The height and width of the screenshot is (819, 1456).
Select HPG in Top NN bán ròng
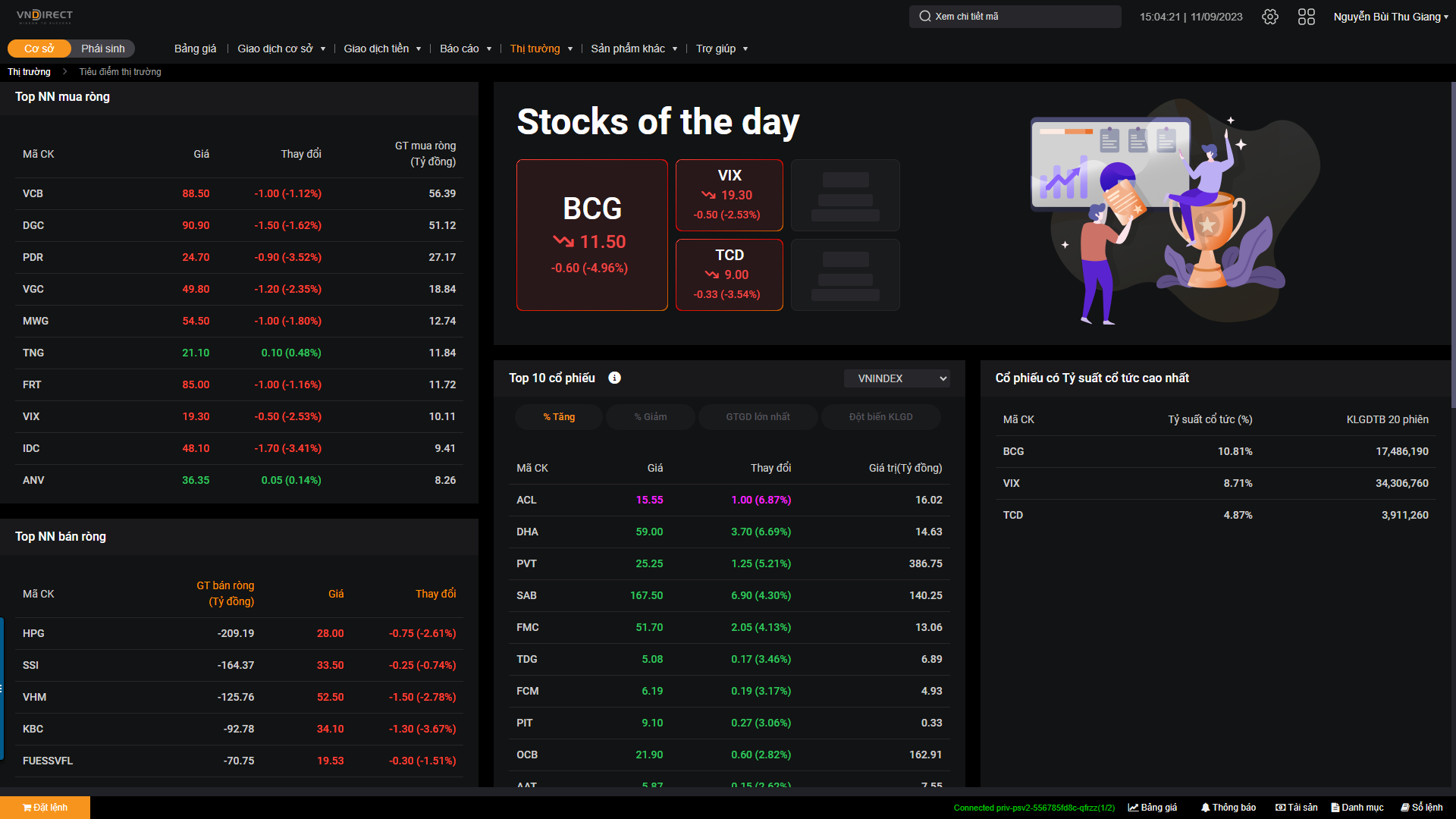tap(239, 633)
